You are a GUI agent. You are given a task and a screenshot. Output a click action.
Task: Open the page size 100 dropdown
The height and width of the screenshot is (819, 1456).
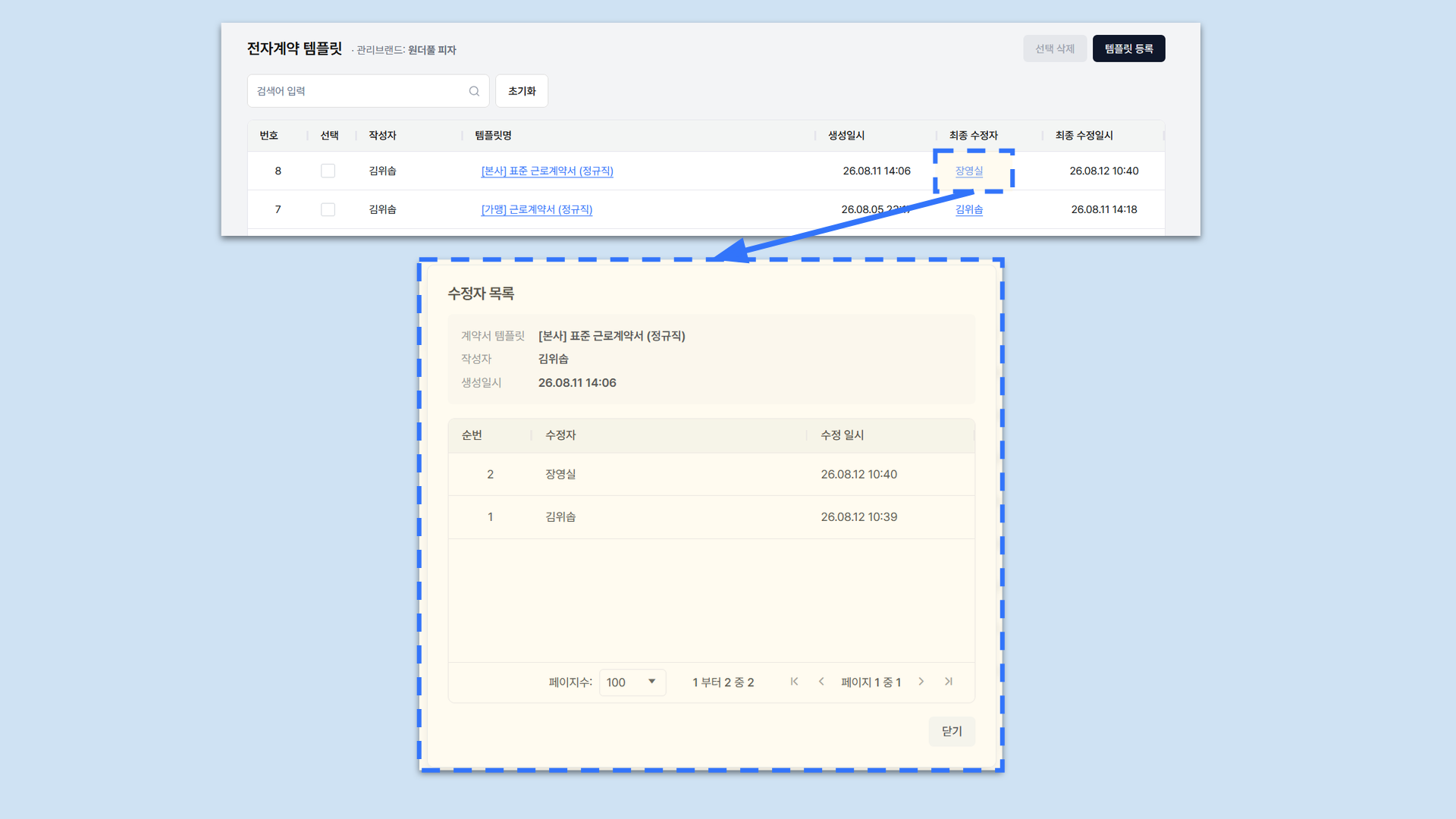632,682
